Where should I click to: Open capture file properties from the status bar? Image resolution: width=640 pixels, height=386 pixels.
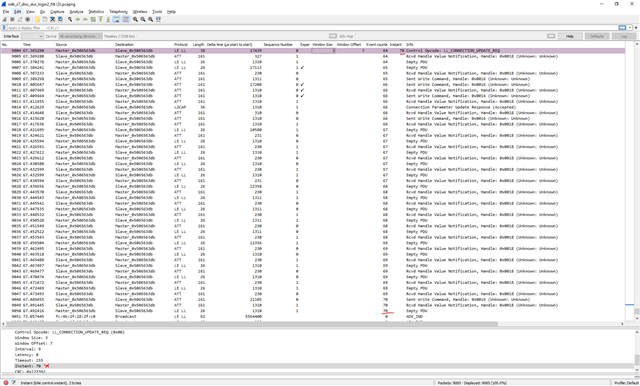click(13, 383)
